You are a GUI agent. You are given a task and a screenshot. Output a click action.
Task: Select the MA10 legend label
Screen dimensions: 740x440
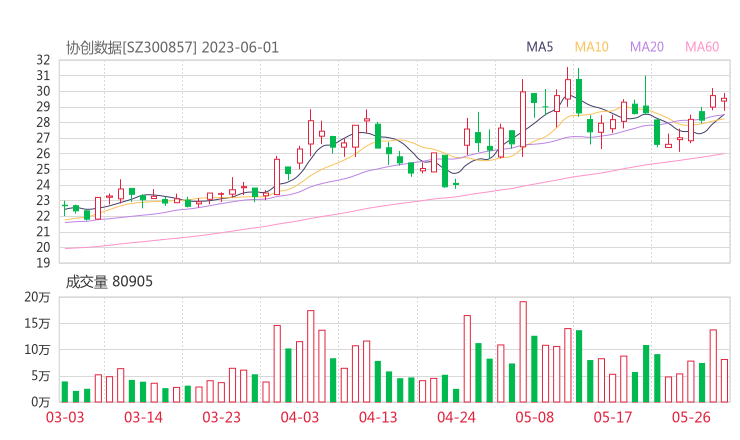click(591, 47)
